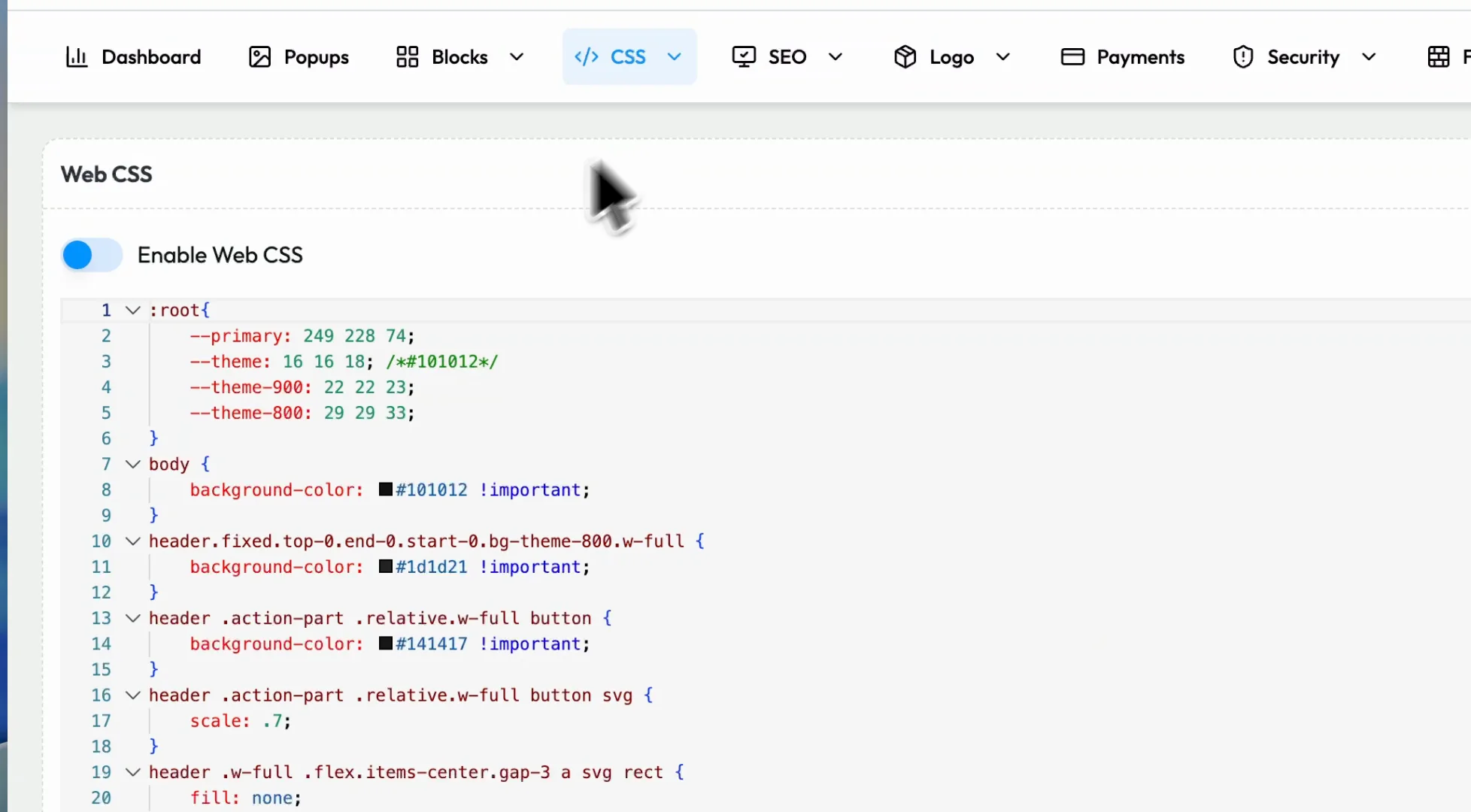Image resolution: width=1471 pixels, height=812 pixels.
Task: Click the --theme: 16 16 18 declaration
Action: (x=282, y=362)
